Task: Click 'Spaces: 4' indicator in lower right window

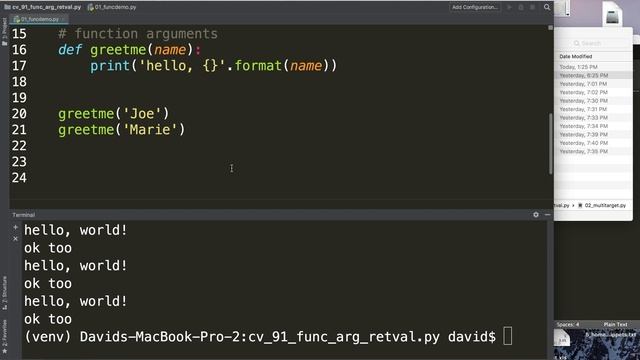Action: coord(568,324)
